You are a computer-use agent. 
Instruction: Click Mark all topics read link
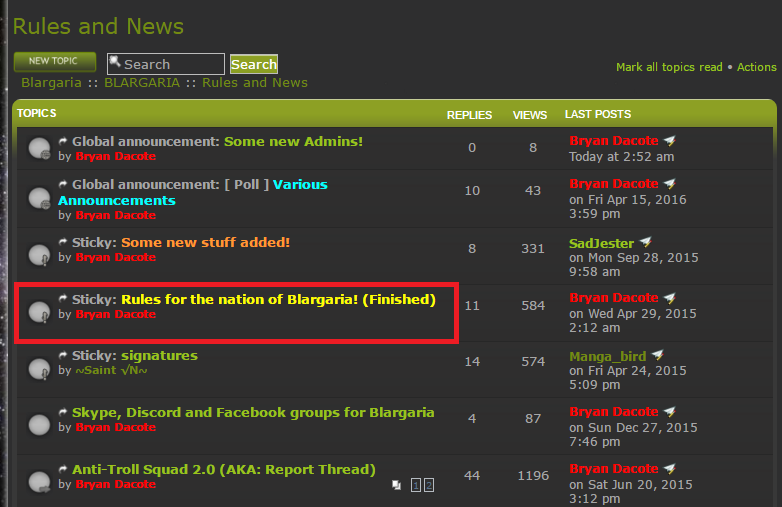point(669,67)
